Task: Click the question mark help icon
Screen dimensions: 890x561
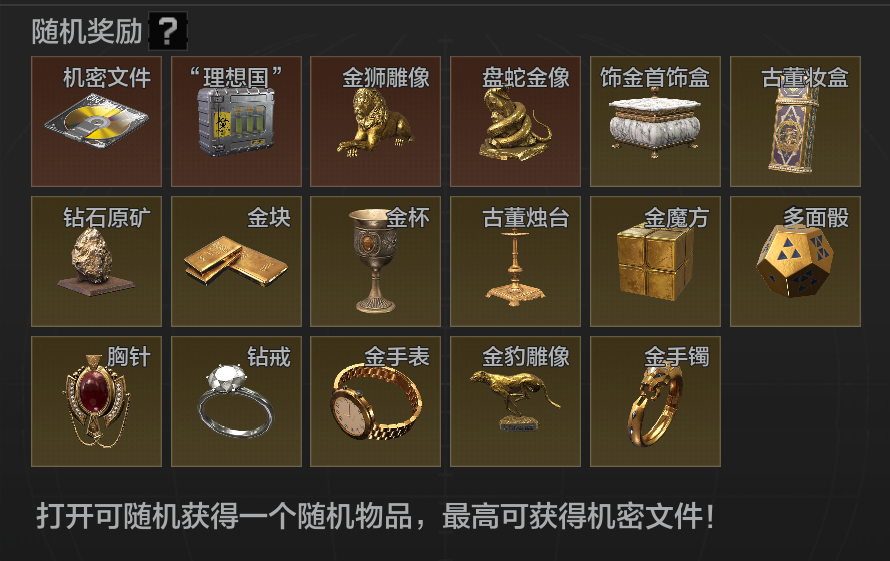Action: tap(167, 31)
